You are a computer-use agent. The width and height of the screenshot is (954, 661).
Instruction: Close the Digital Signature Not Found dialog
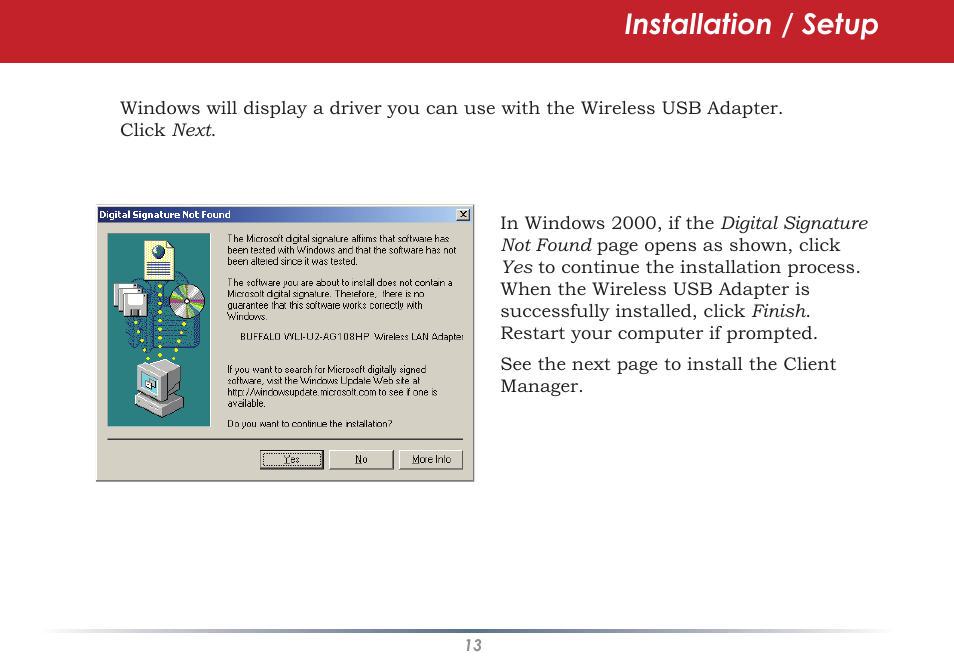click(464, 214)
